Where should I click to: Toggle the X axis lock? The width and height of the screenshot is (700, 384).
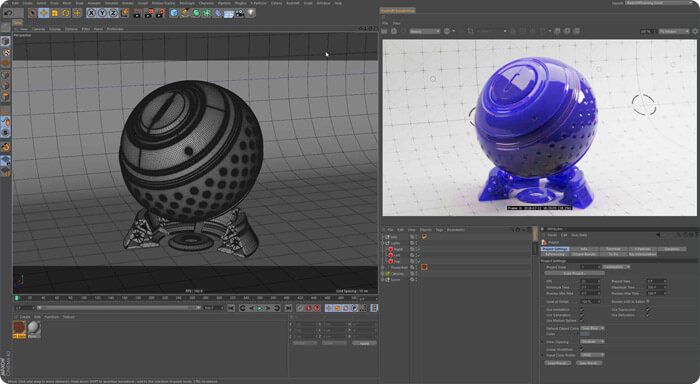92,13
